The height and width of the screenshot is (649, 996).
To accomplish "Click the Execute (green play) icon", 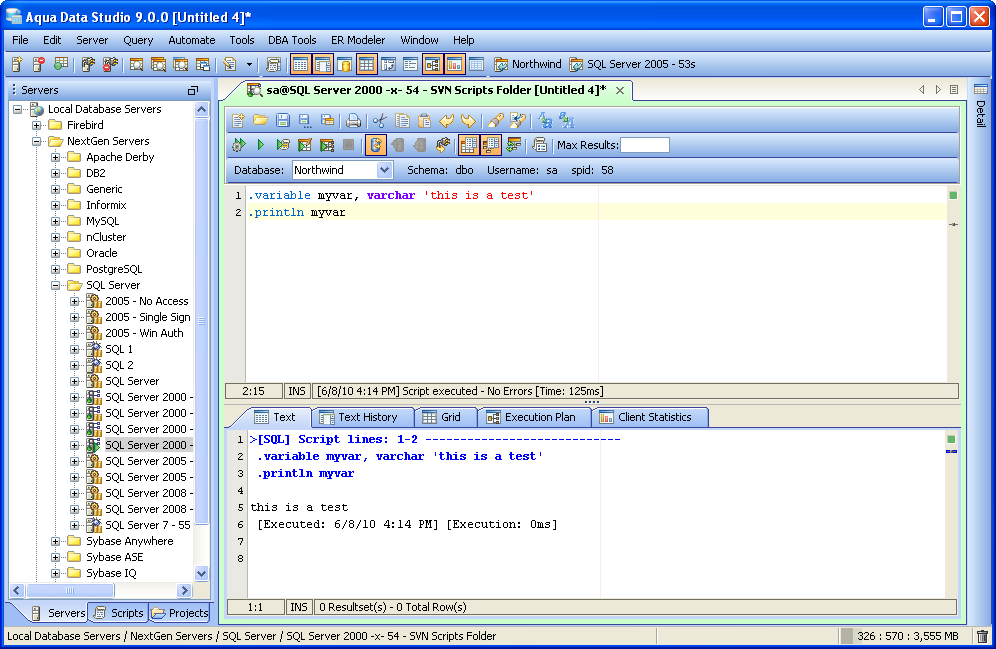I will tap(260, 145).
